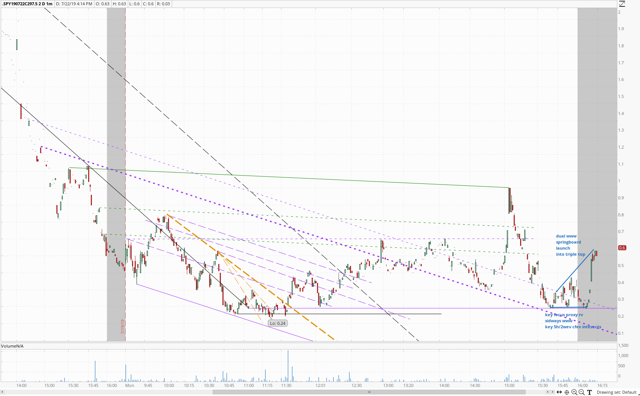Click the Lo: 0.24 low price label
Image resolution: width=640 pixels, height=396 pixels.
(x=278, y=323)
